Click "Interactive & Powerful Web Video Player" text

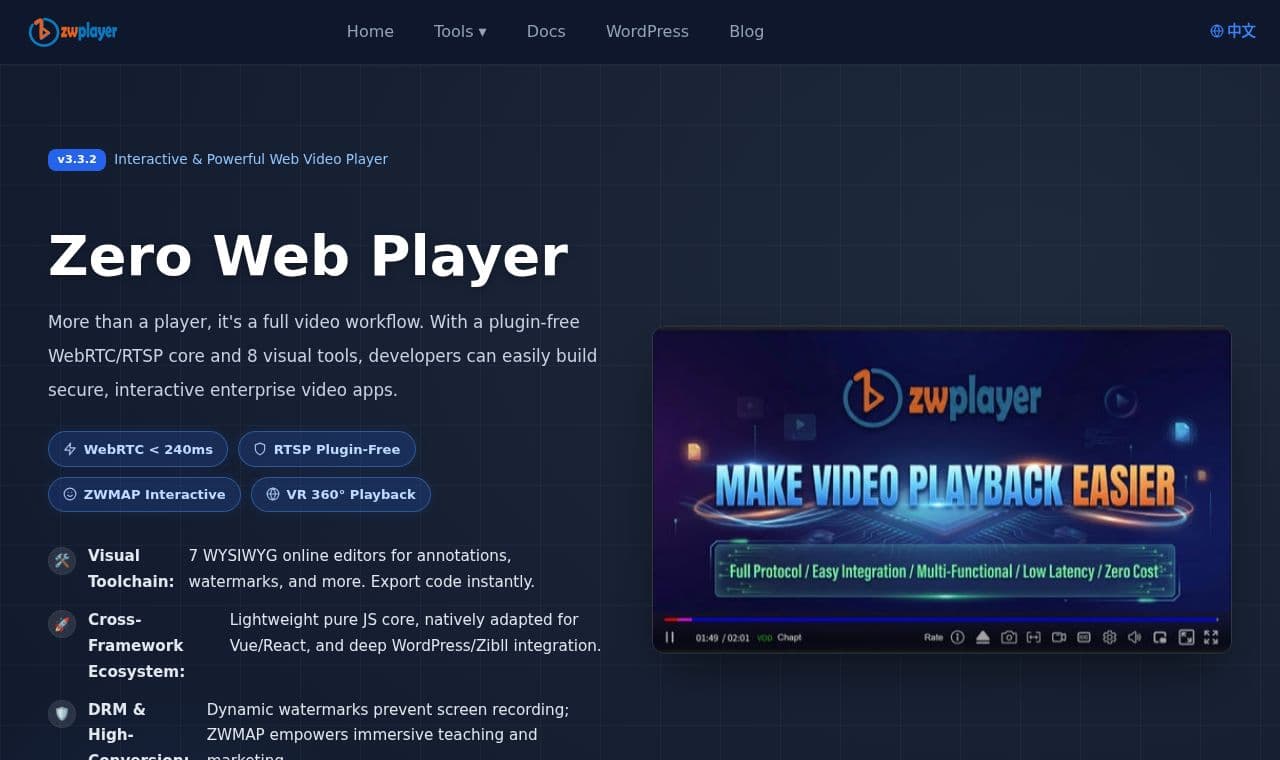tap(251, 159)
